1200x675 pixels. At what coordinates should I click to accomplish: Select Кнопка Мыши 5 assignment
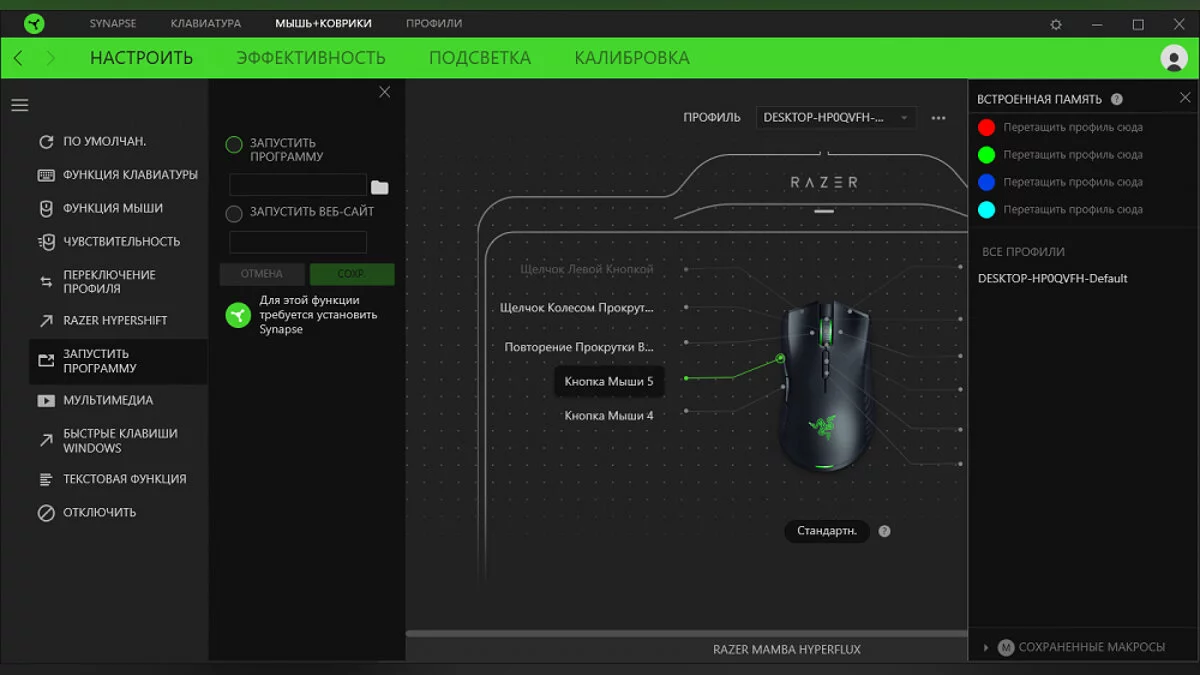(x=609, y=381)
